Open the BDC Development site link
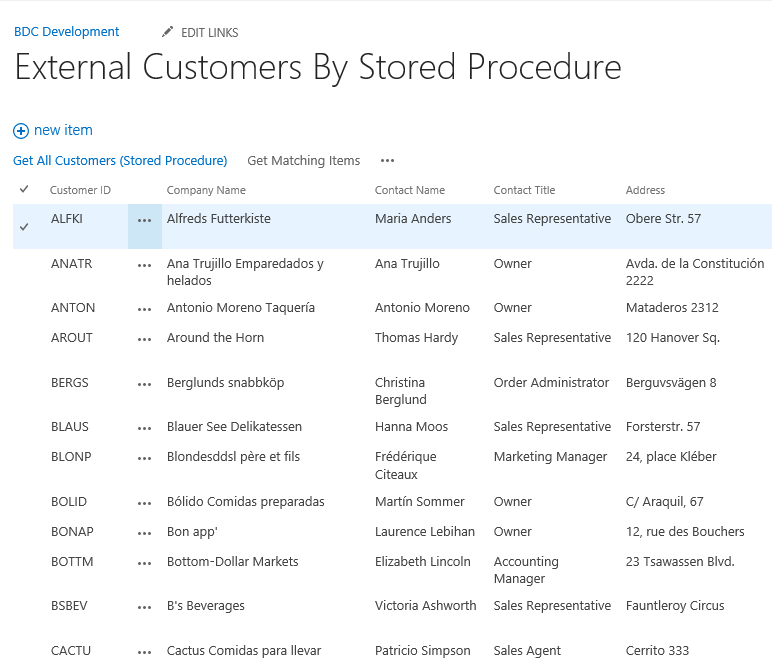Viewport: 772px width, 667px height. 66,32
